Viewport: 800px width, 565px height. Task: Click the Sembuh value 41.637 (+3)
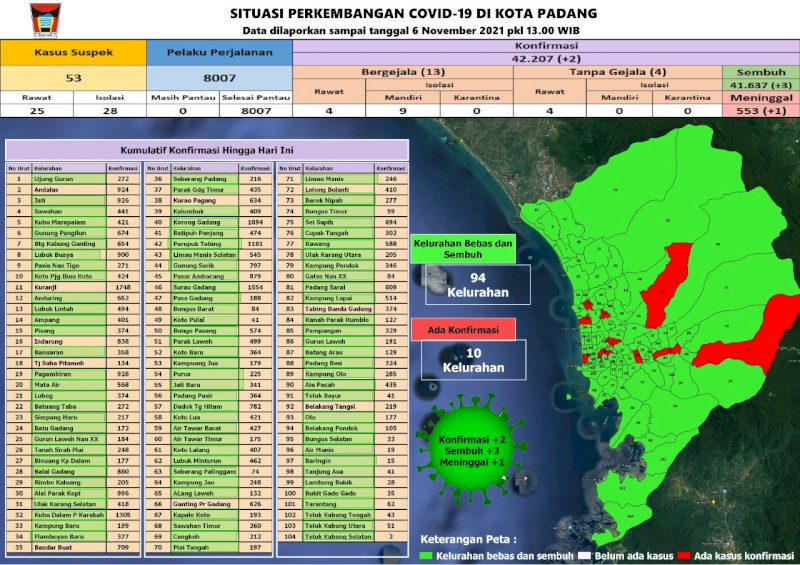761,85
